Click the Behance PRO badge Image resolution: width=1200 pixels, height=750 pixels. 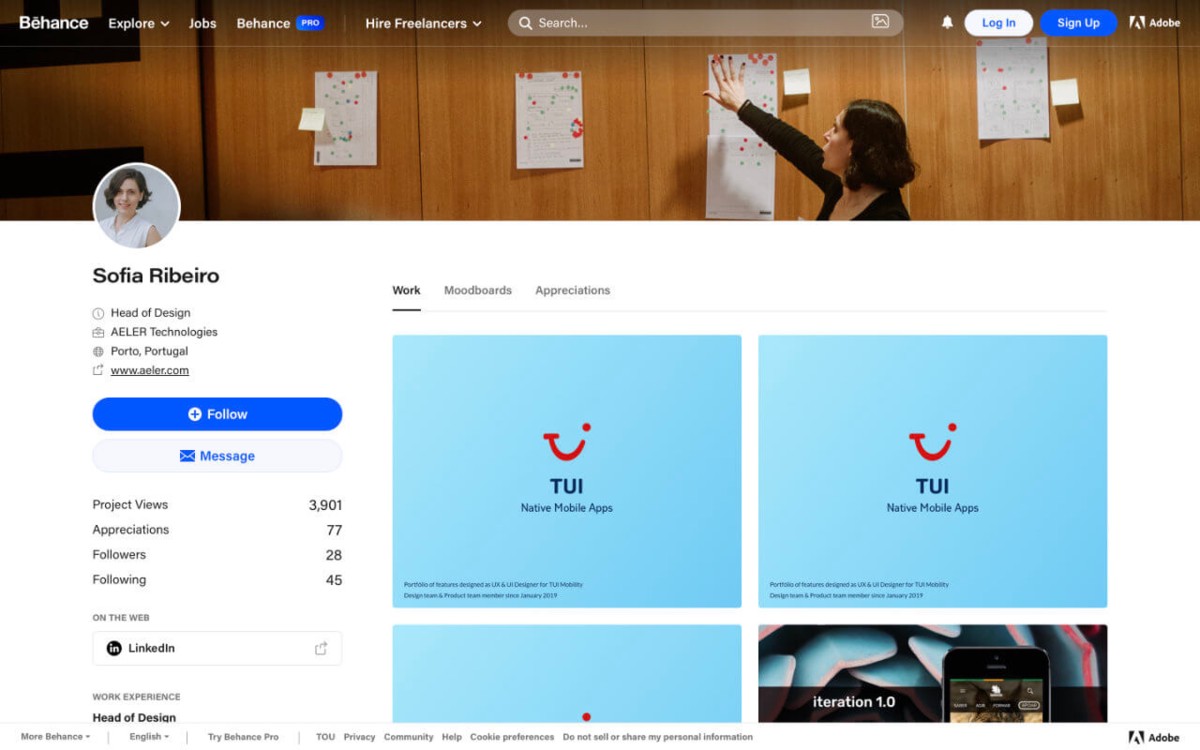click(x=309, y=23)
